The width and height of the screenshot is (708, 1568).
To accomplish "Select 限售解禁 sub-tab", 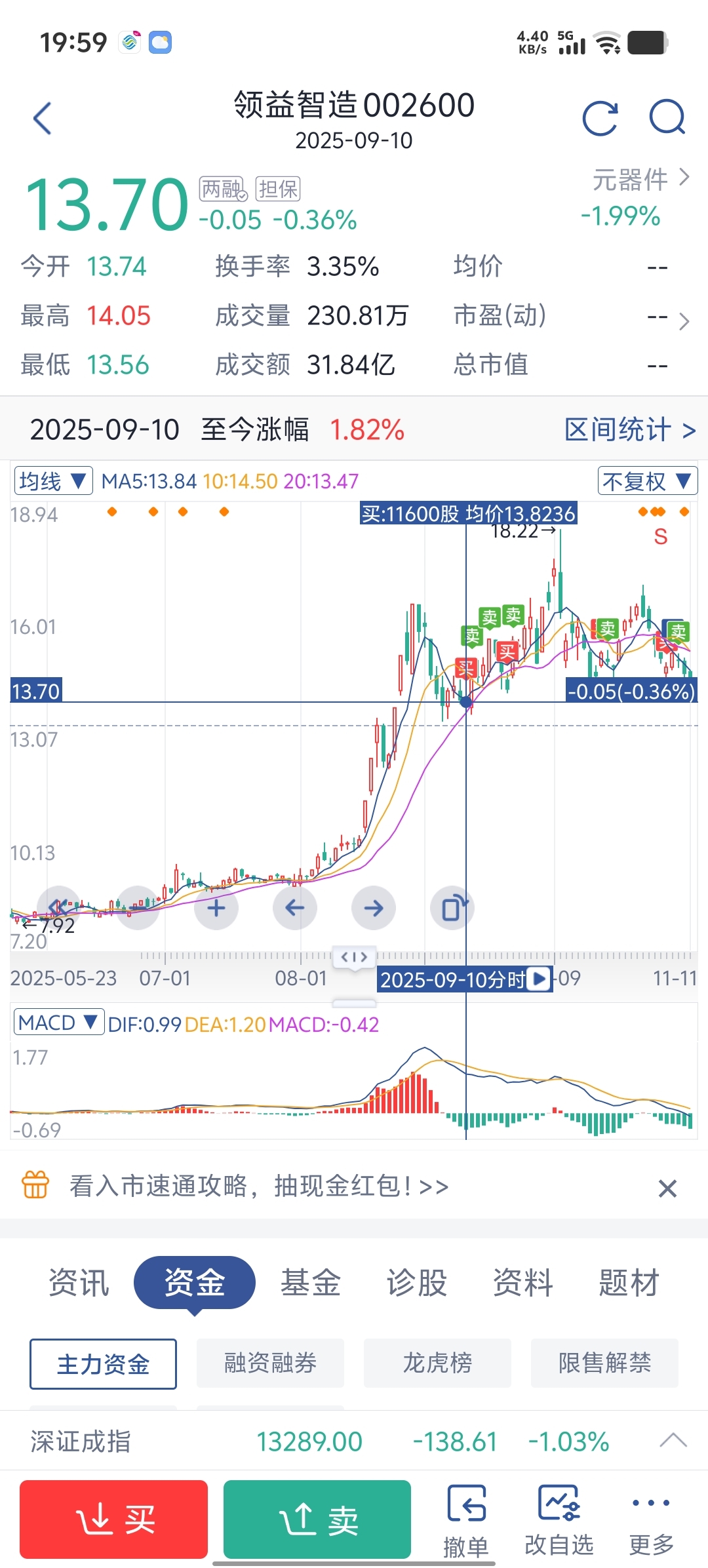I will (x=604, y=1363).
